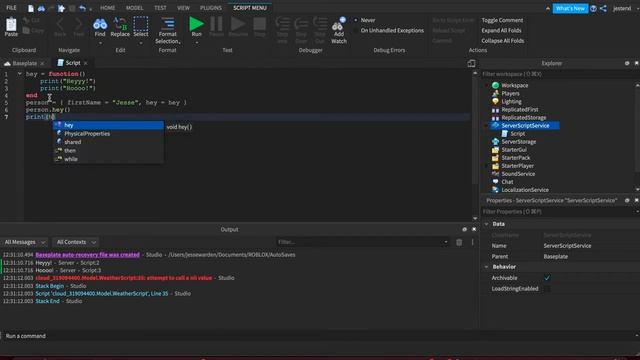Open All Messages dropdown

pos(24,242)
